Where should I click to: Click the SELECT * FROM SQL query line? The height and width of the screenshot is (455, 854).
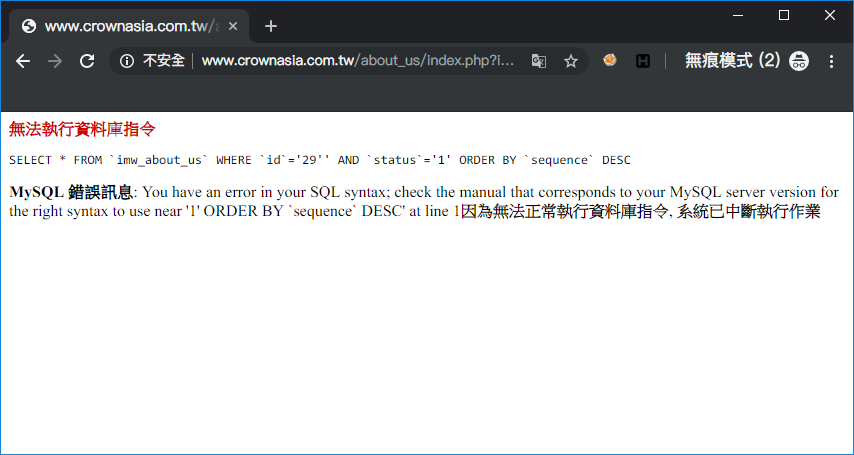pos(320,160)
